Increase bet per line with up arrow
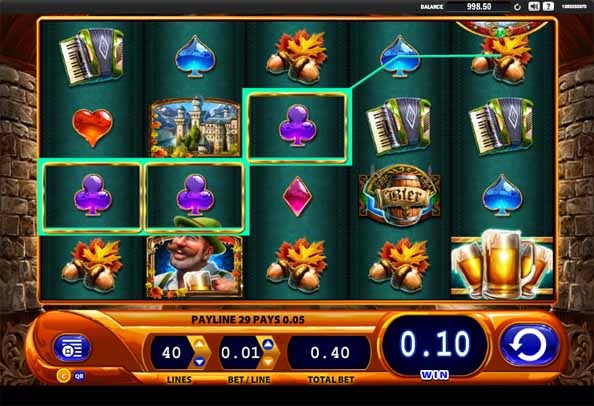Screen dimensions: 594x406 click(x=268, y=344)
